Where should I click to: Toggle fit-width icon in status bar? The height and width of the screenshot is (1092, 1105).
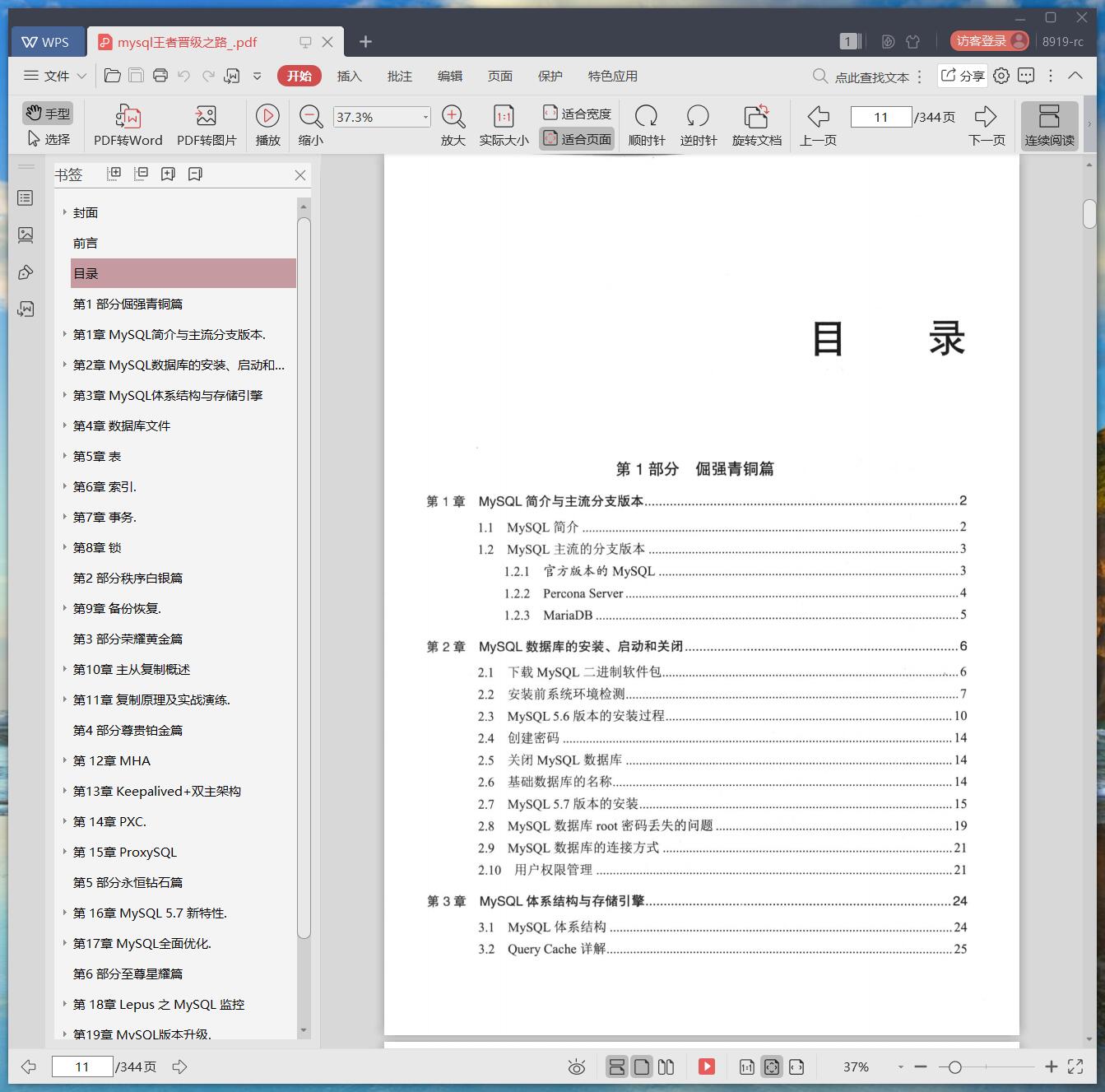coord(796,1066)
